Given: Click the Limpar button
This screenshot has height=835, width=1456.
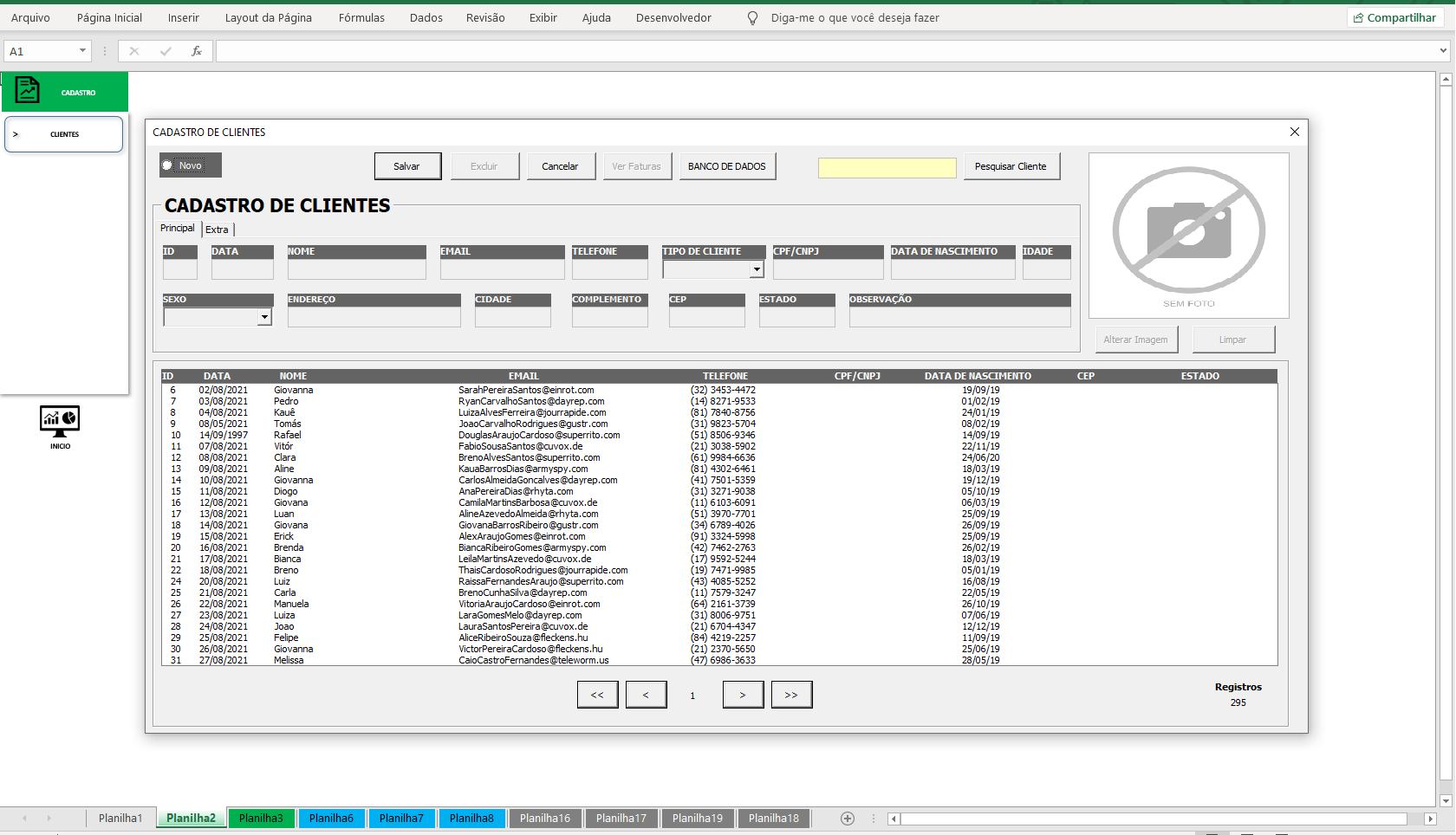Looking at the screenshot, I should pyautogui.click(x=1233, y=340).
